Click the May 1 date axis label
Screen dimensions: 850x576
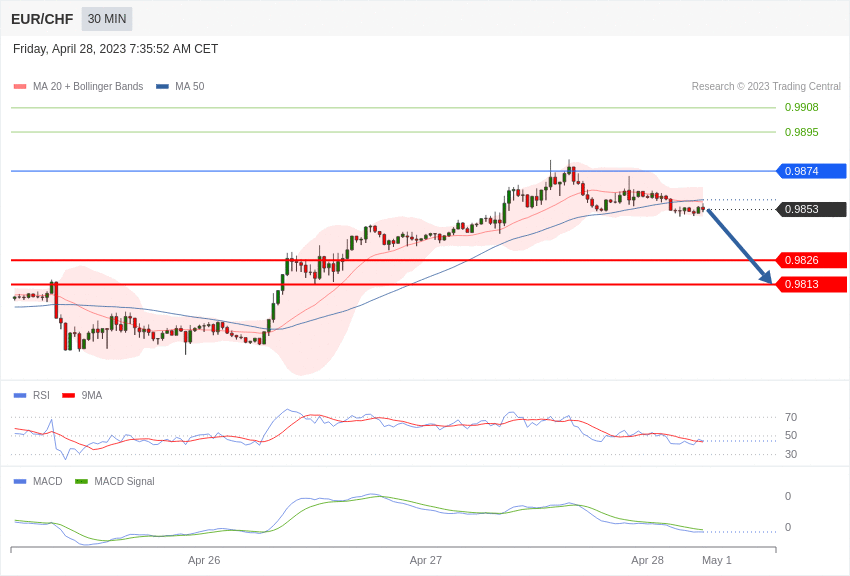pyautogui.click(x=717, y=560)
